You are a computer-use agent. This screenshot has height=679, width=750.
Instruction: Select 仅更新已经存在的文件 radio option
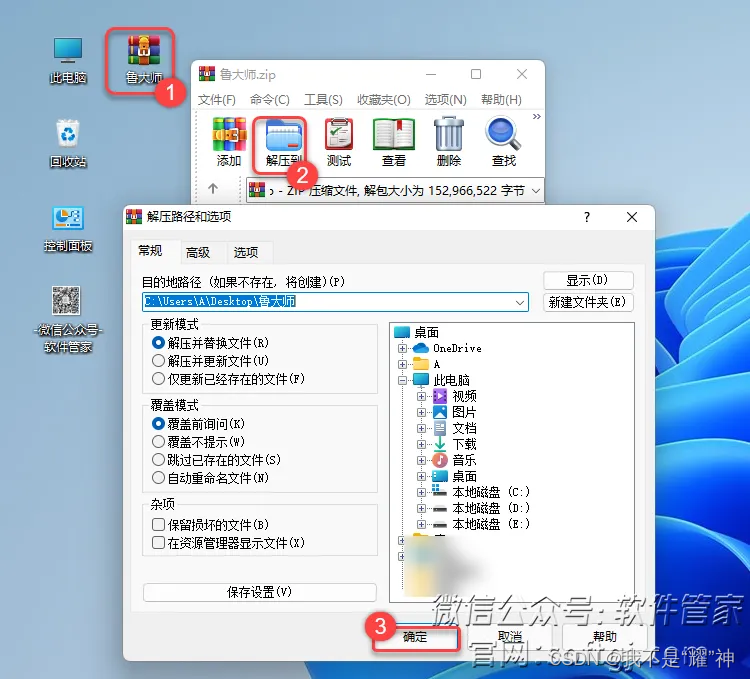coord(158,379)
